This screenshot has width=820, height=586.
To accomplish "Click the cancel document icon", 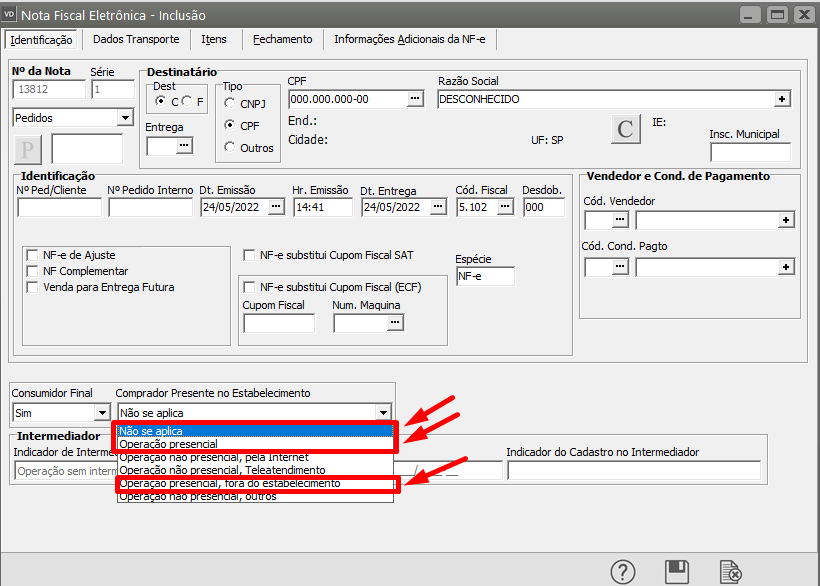I will (x=731, y=572).
